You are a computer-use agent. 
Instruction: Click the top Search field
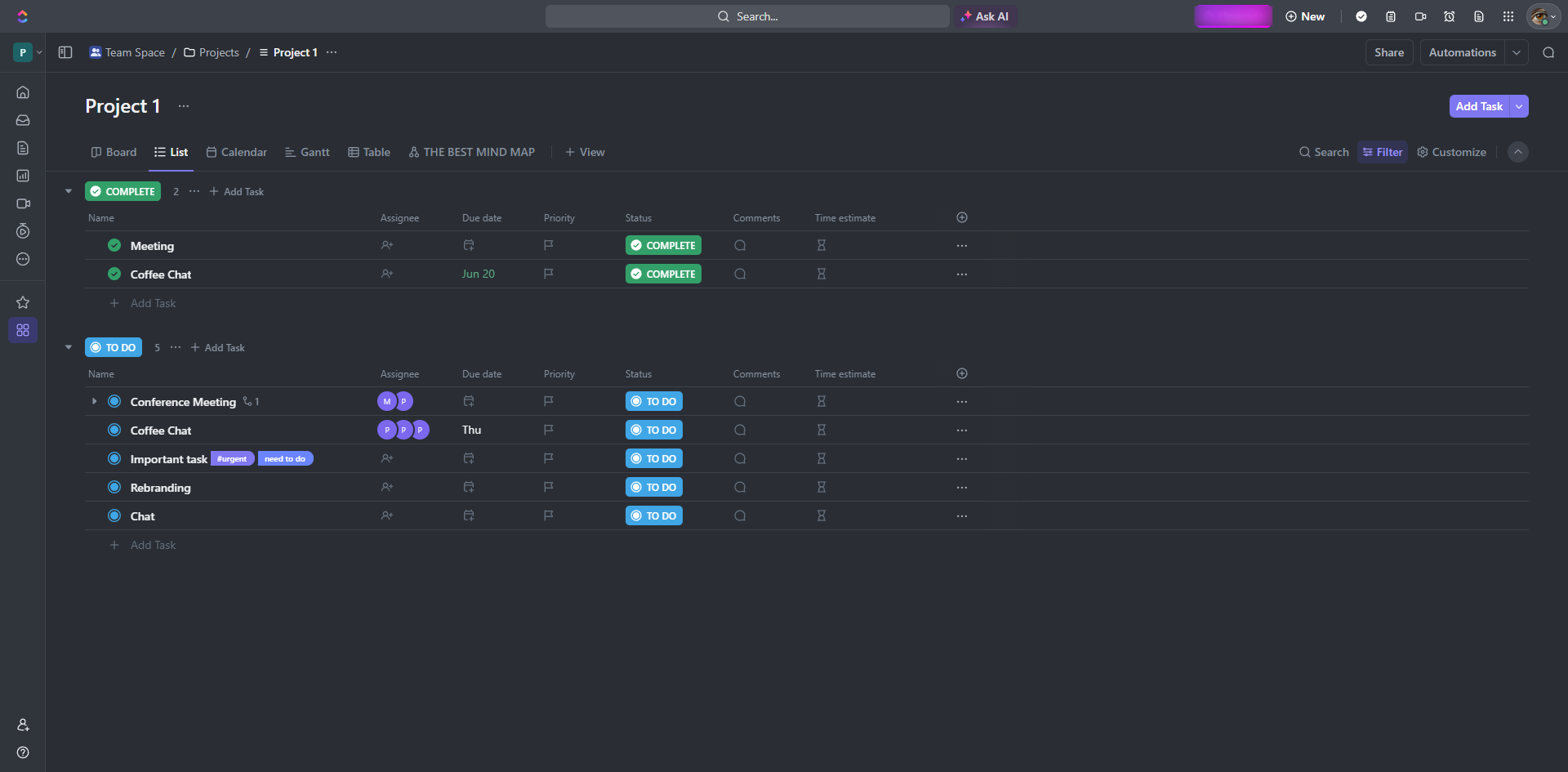tap(747, 16)
